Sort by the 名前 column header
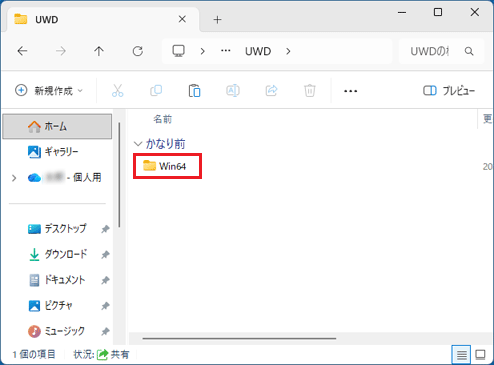The height and width of the screenshot is (365, 494). 162,119
